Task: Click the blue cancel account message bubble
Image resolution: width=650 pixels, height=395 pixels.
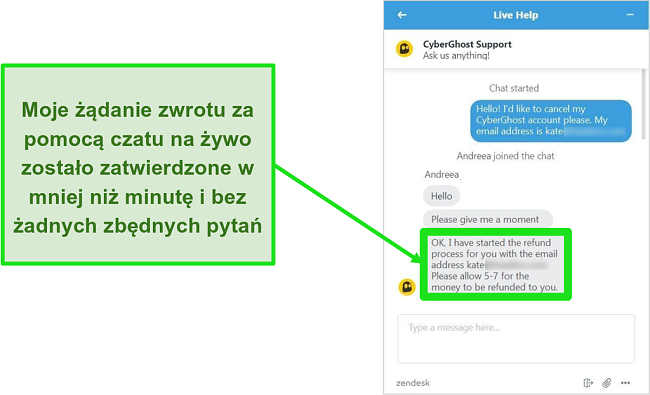Action: coord(551,120)
